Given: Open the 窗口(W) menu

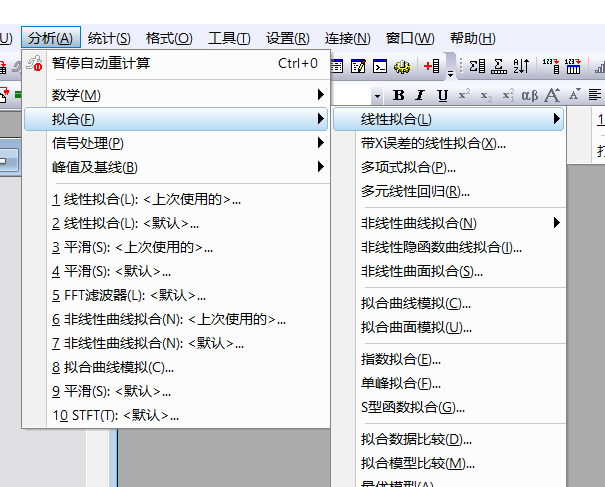Looking at the screenshot, I should click(x=410, y=38).
